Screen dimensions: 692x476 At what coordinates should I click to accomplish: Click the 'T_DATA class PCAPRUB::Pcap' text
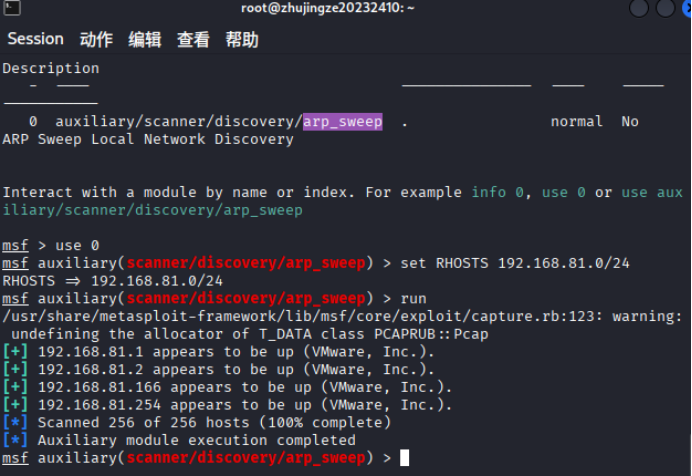[374, 334]
